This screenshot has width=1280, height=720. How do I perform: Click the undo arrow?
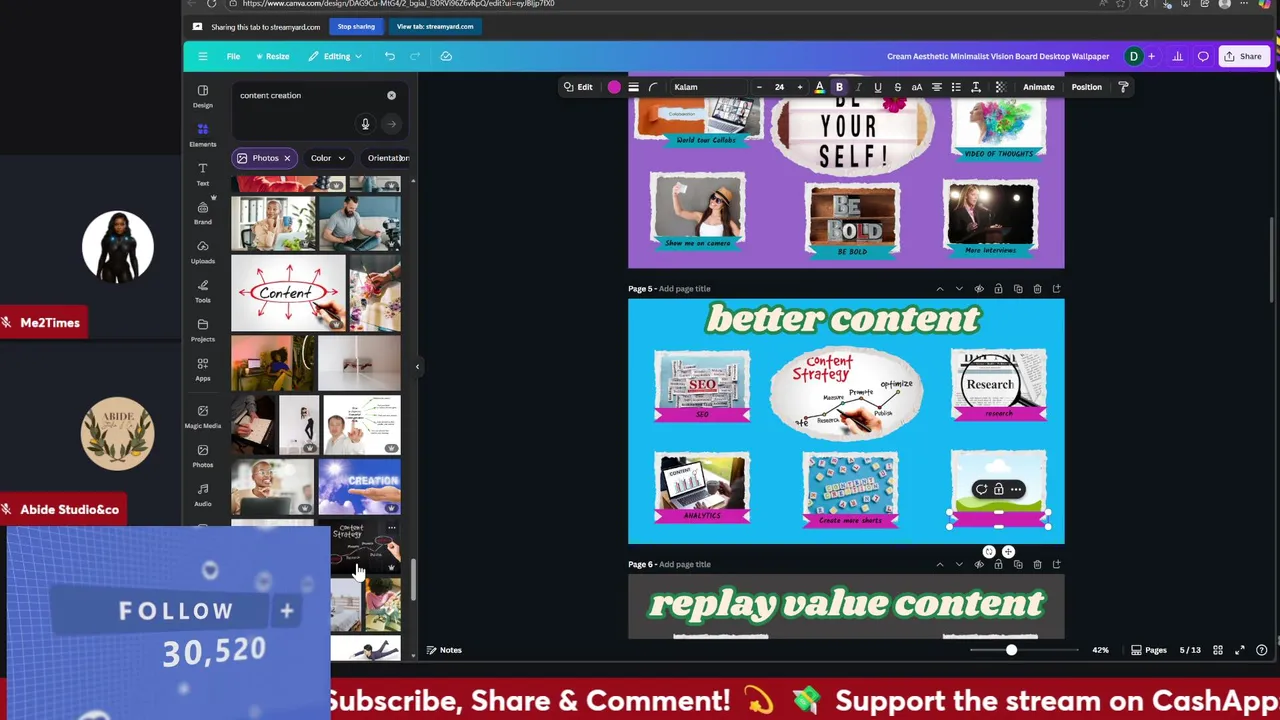(x=390, y=56)
